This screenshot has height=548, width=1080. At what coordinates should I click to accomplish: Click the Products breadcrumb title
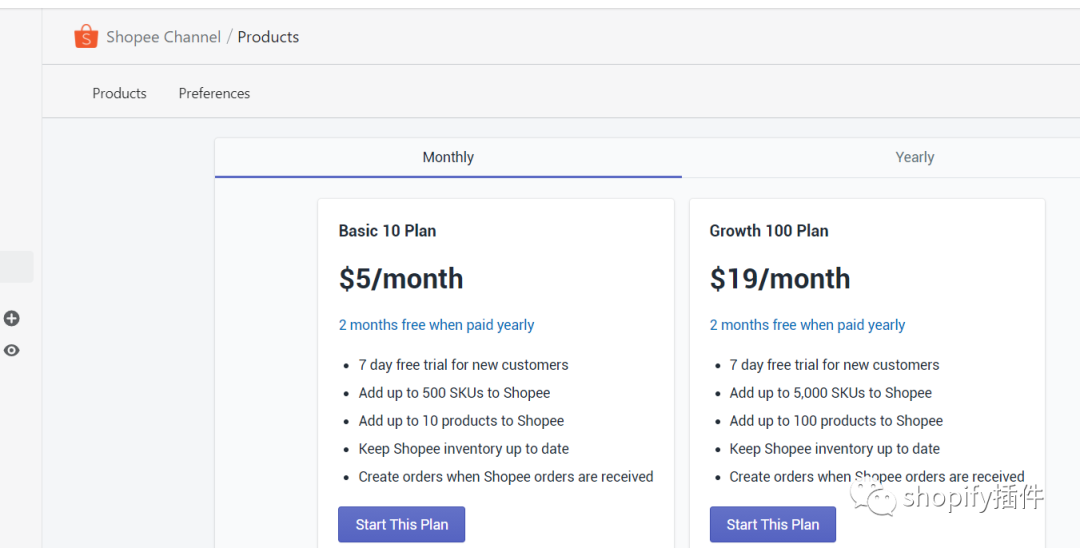[268, 37]
